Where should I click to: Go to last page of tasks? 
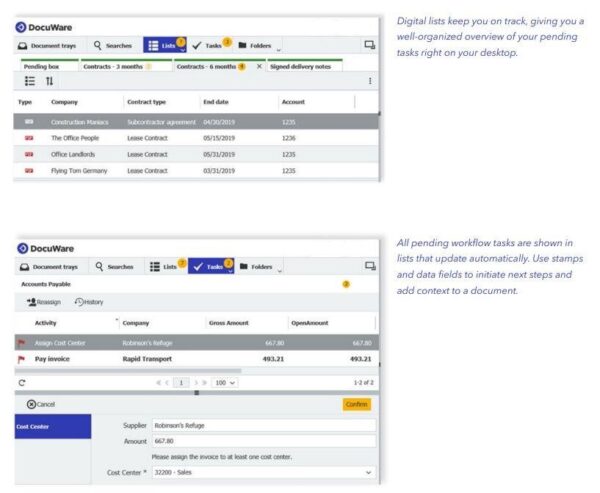click(x=205, y=383)
